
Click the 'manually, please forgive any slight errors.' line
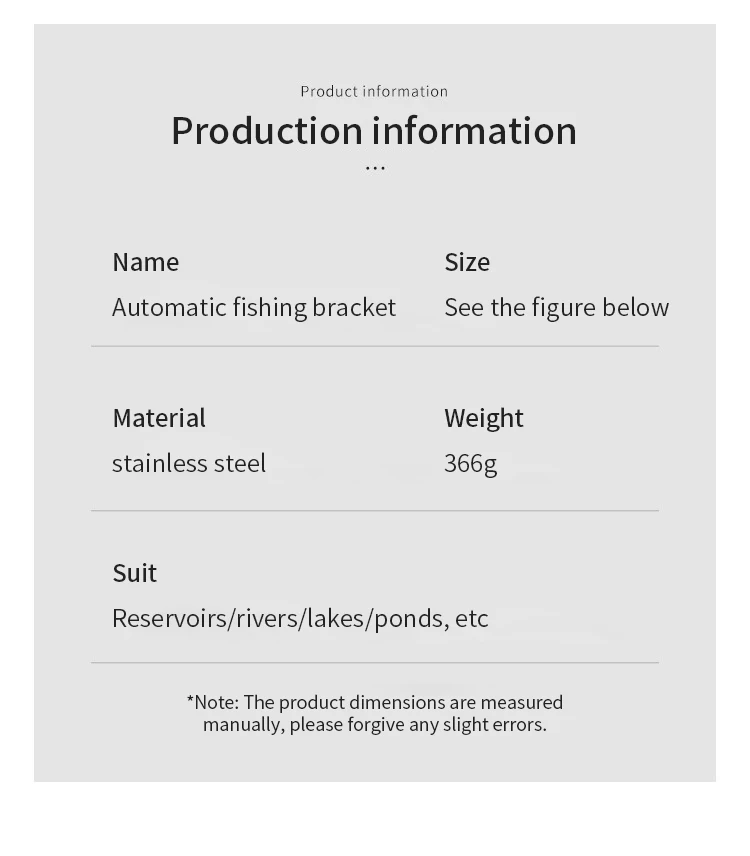coord(375,724)
